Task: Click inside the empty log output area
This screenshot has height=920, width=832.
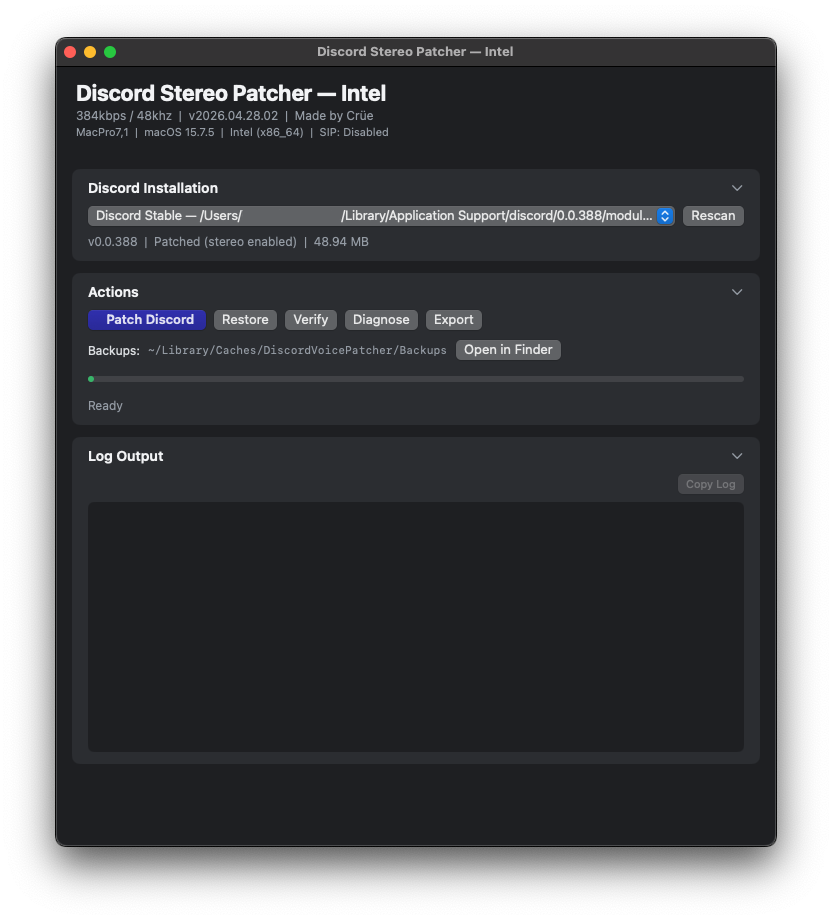Action: 415,627
